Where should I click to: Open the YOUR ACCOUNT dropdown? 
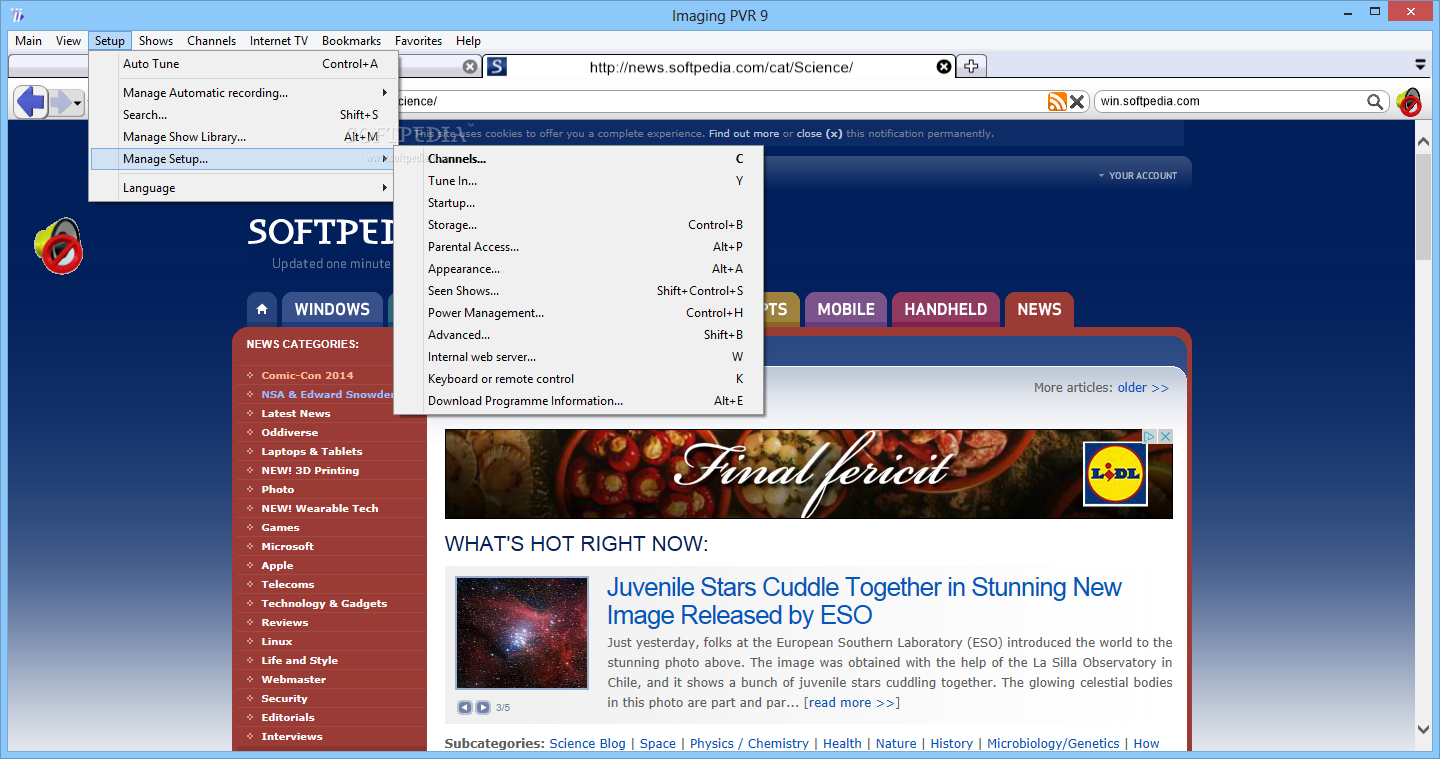pos(1138,176)
